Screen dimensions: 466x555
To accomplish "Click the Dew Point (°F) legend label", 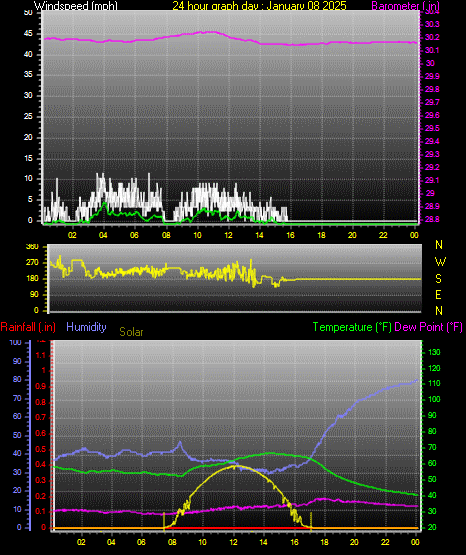I will pyautogui.click(x=428, y=327).
